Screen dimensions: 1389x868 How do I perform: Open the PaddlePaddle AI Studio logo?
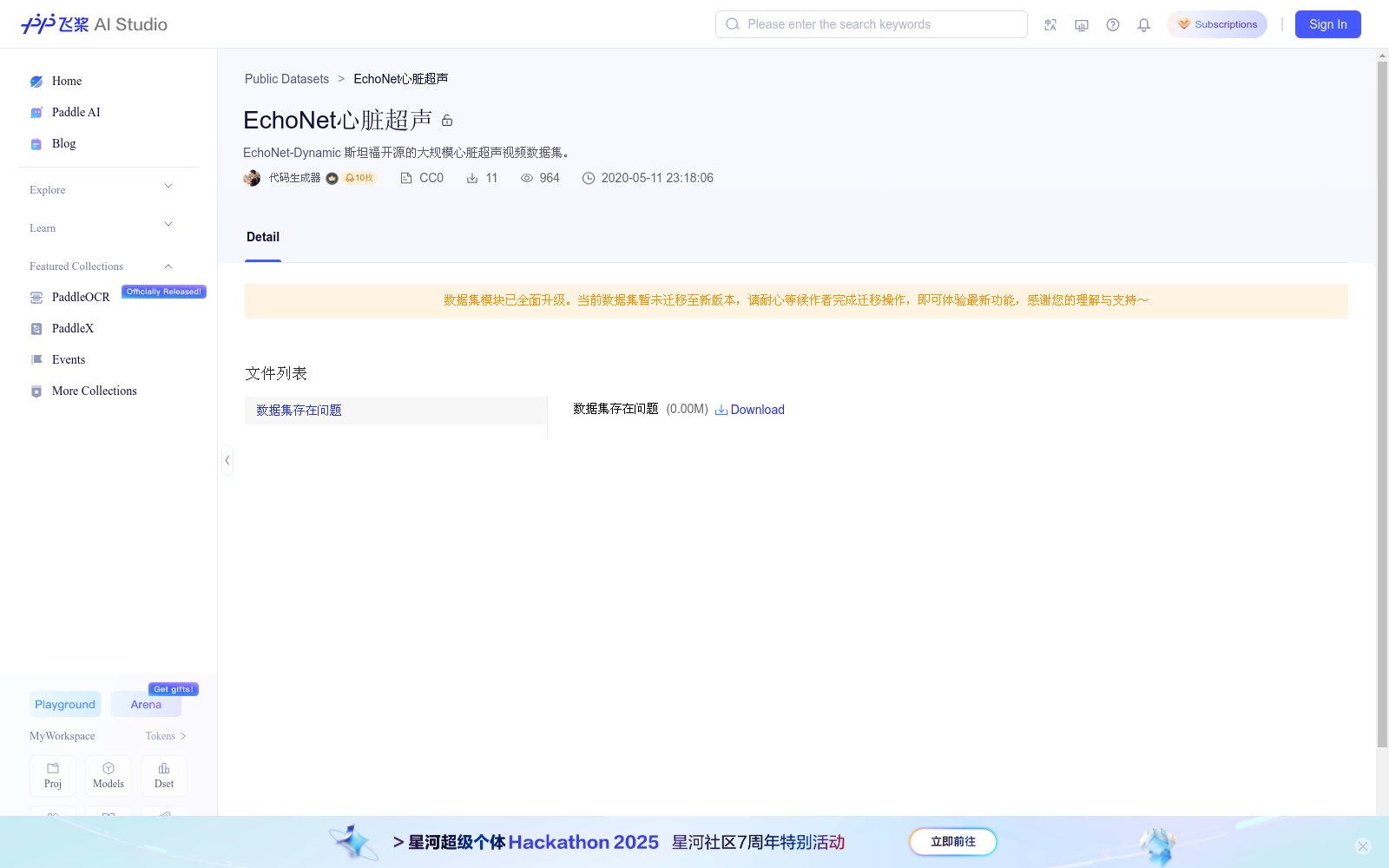[x=94, y=24]
